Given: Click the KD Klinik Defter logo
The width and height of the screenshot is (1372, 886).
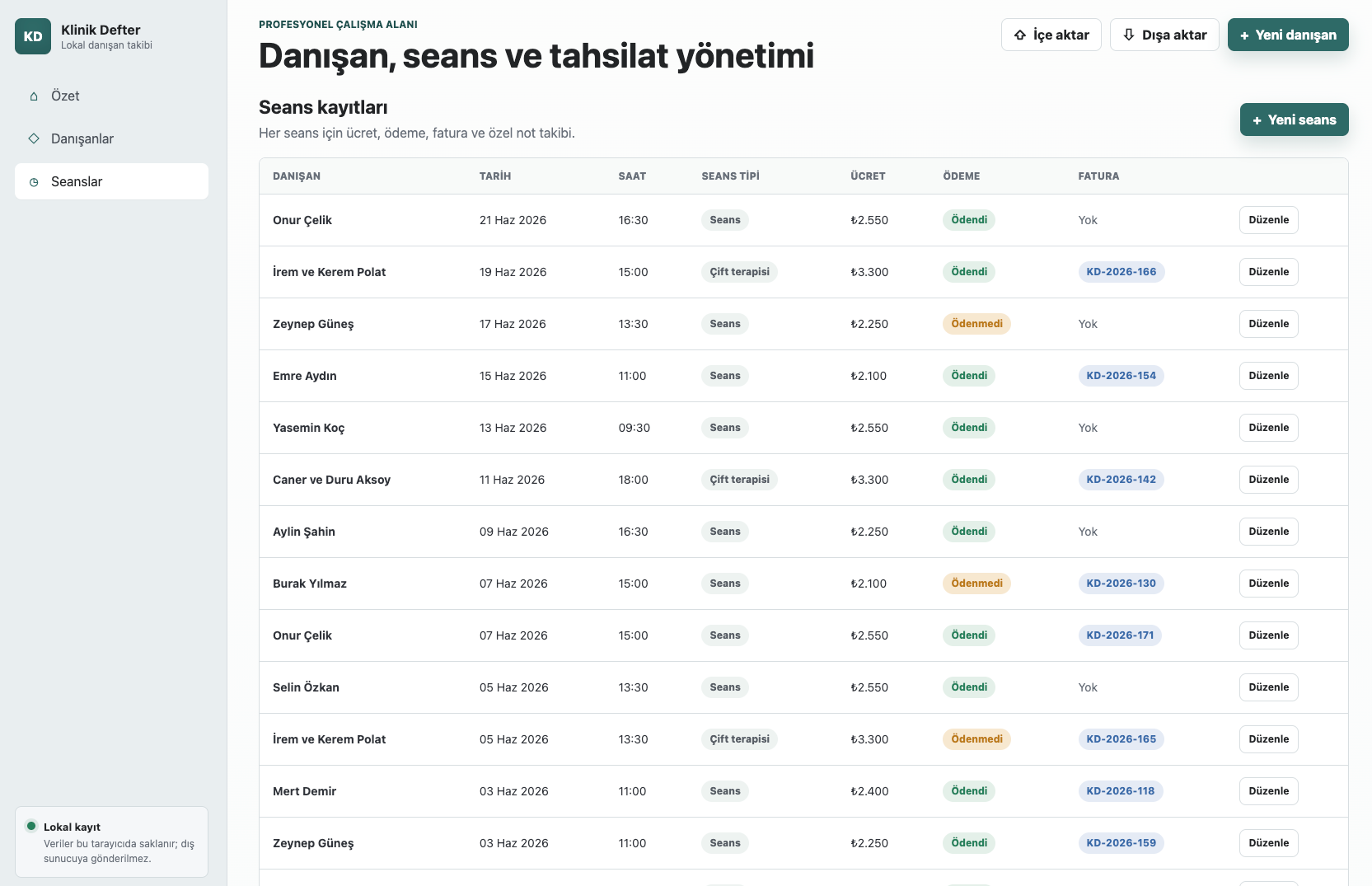Looking at the screenshot, I should (33, 36).
